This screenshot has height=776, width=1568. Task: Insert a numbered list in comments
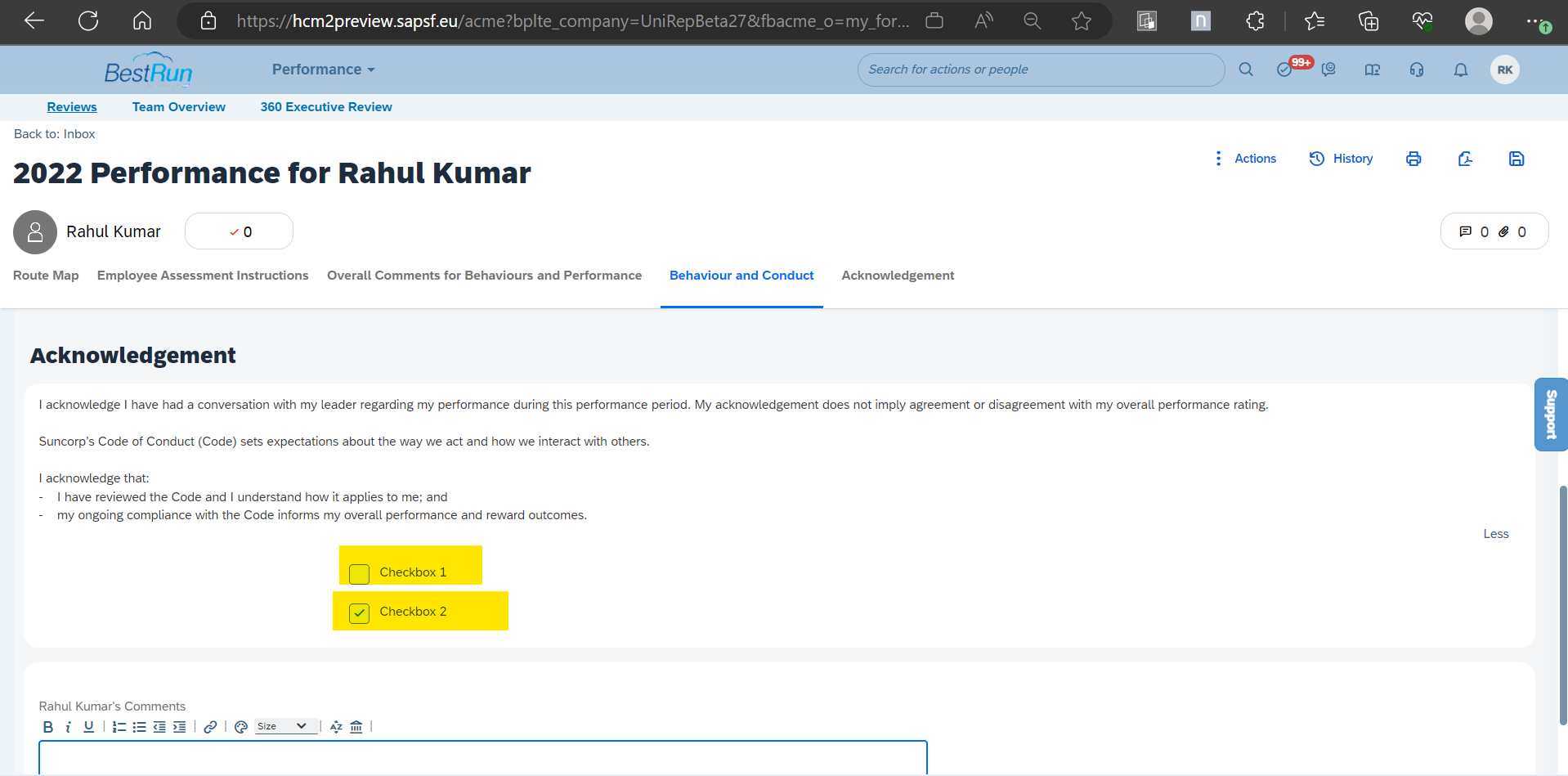119,727
